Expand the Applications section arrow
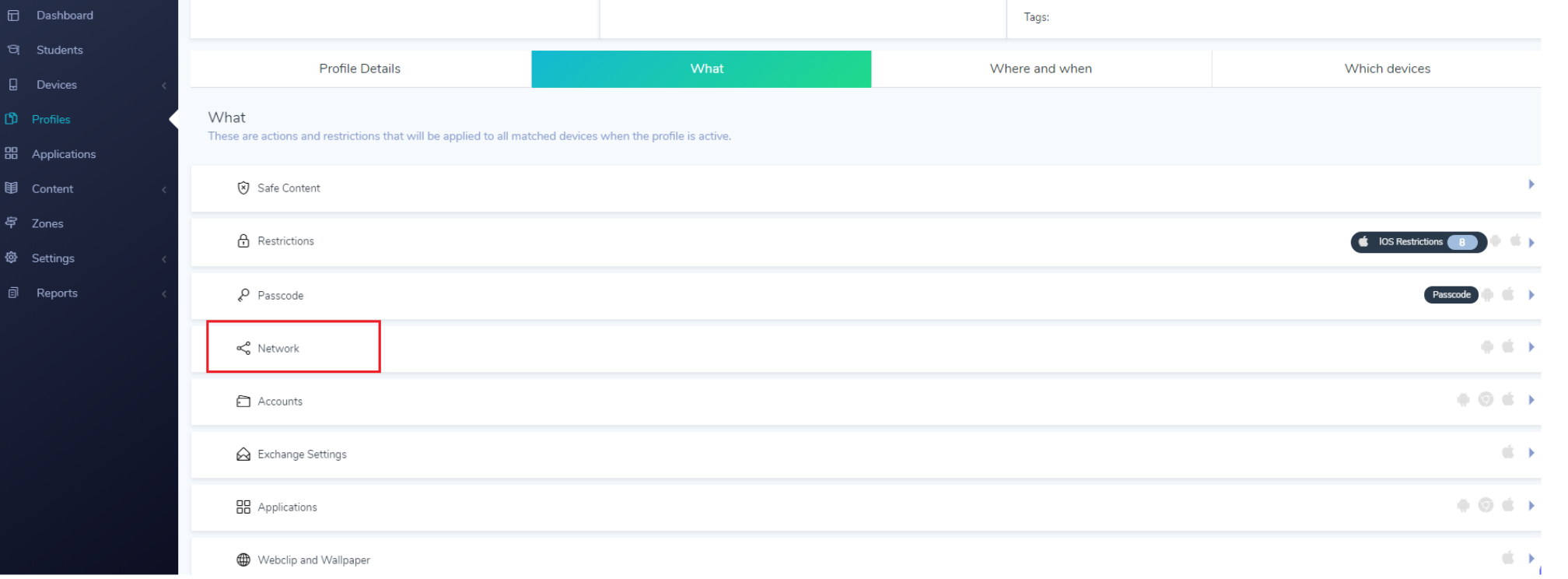1568x579 pixels. [x=1531, y=506]
